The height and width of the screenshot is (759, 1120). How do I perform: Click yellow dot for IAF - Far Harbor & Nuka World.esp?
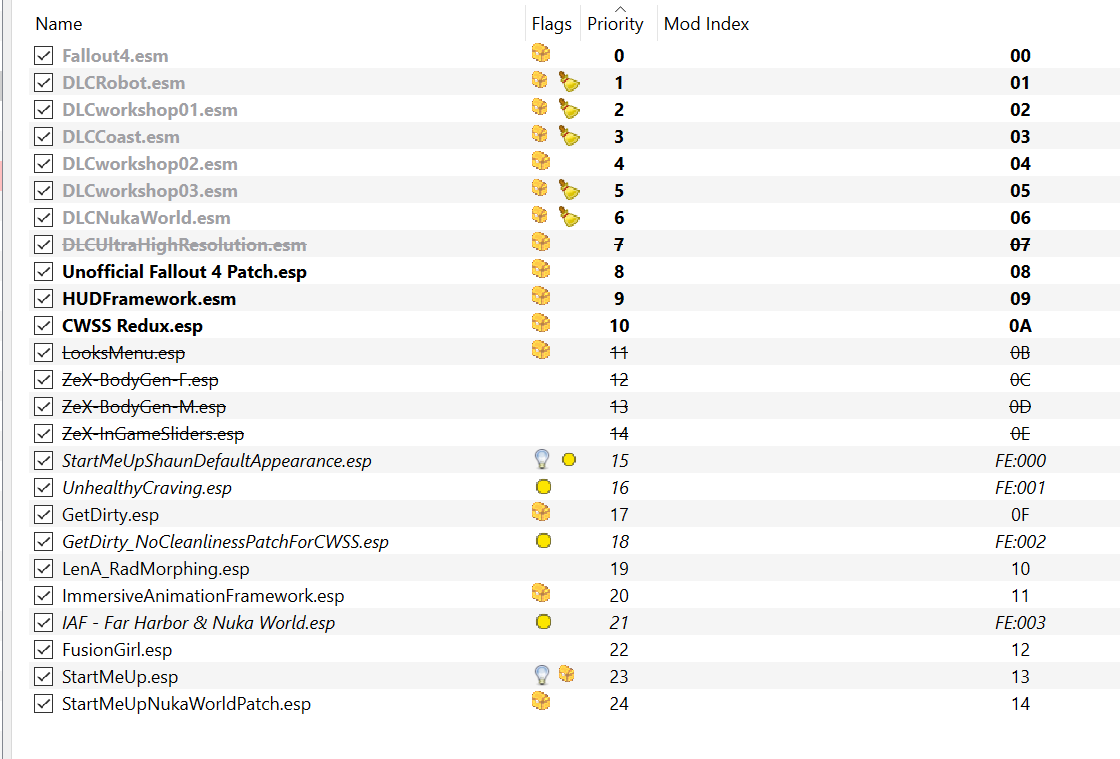[x=544, y=622]
